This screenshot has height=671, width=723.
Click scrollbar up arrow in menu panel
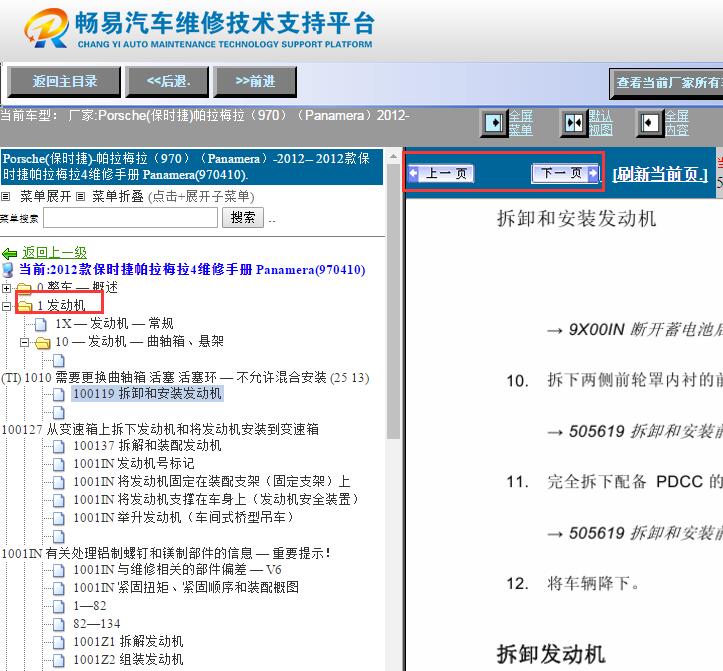(393, 156)
